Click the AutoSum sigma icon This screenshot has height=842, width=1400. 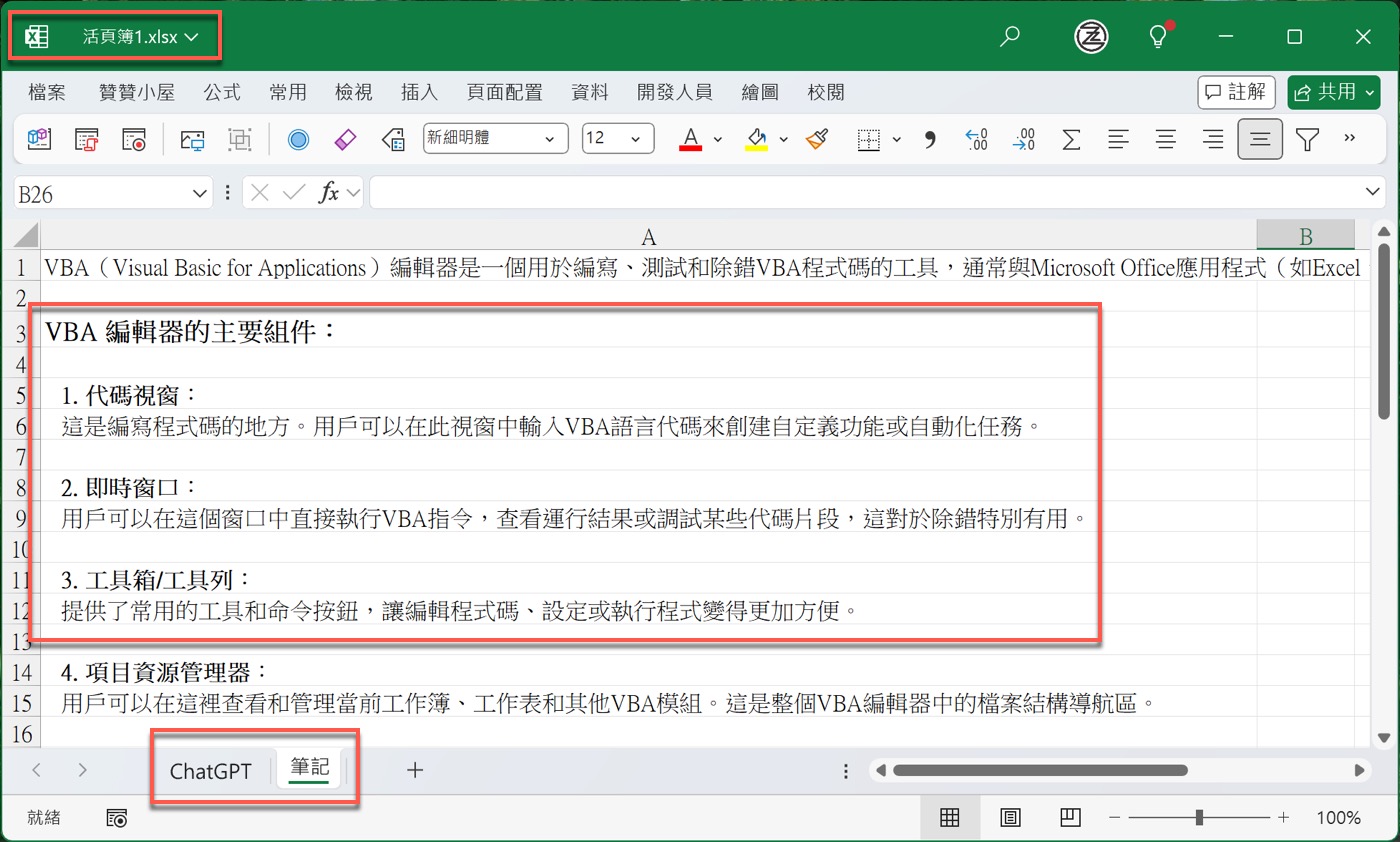1071,139
